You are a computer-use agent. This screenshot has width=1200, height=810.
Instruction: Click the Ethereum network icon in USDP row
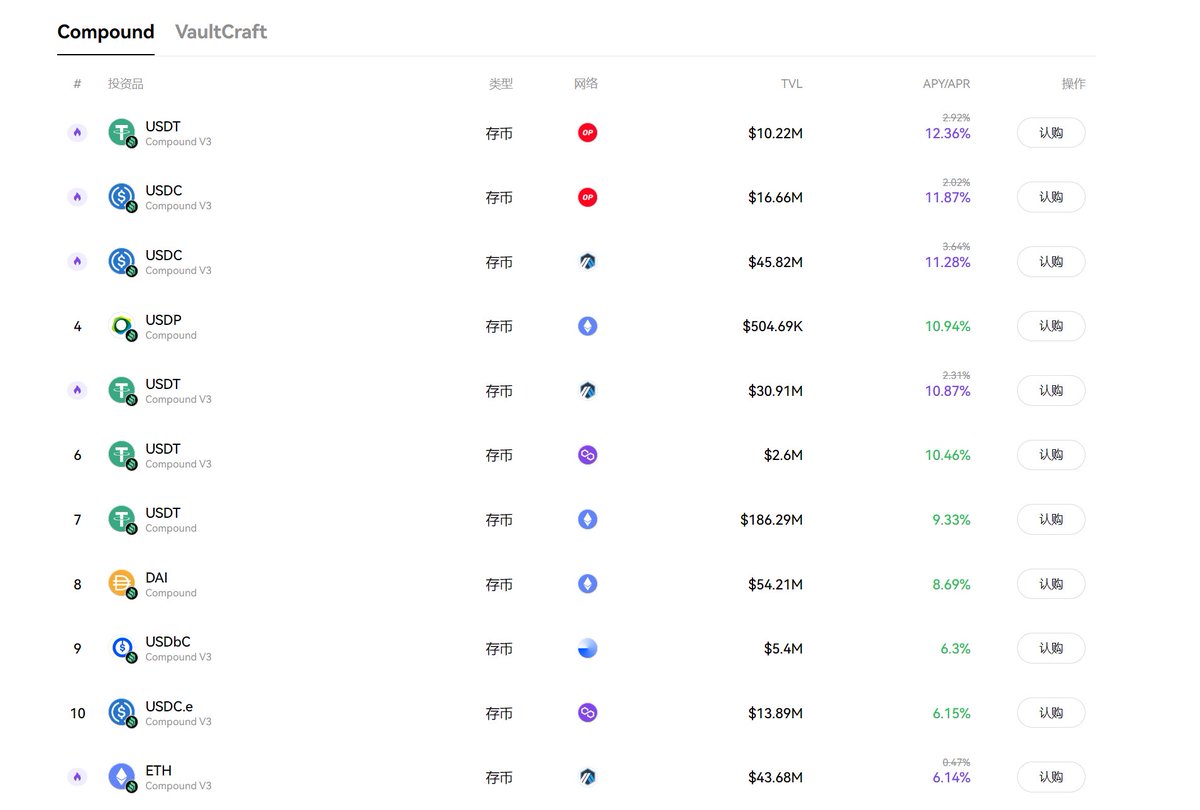[x=588, y=326]
